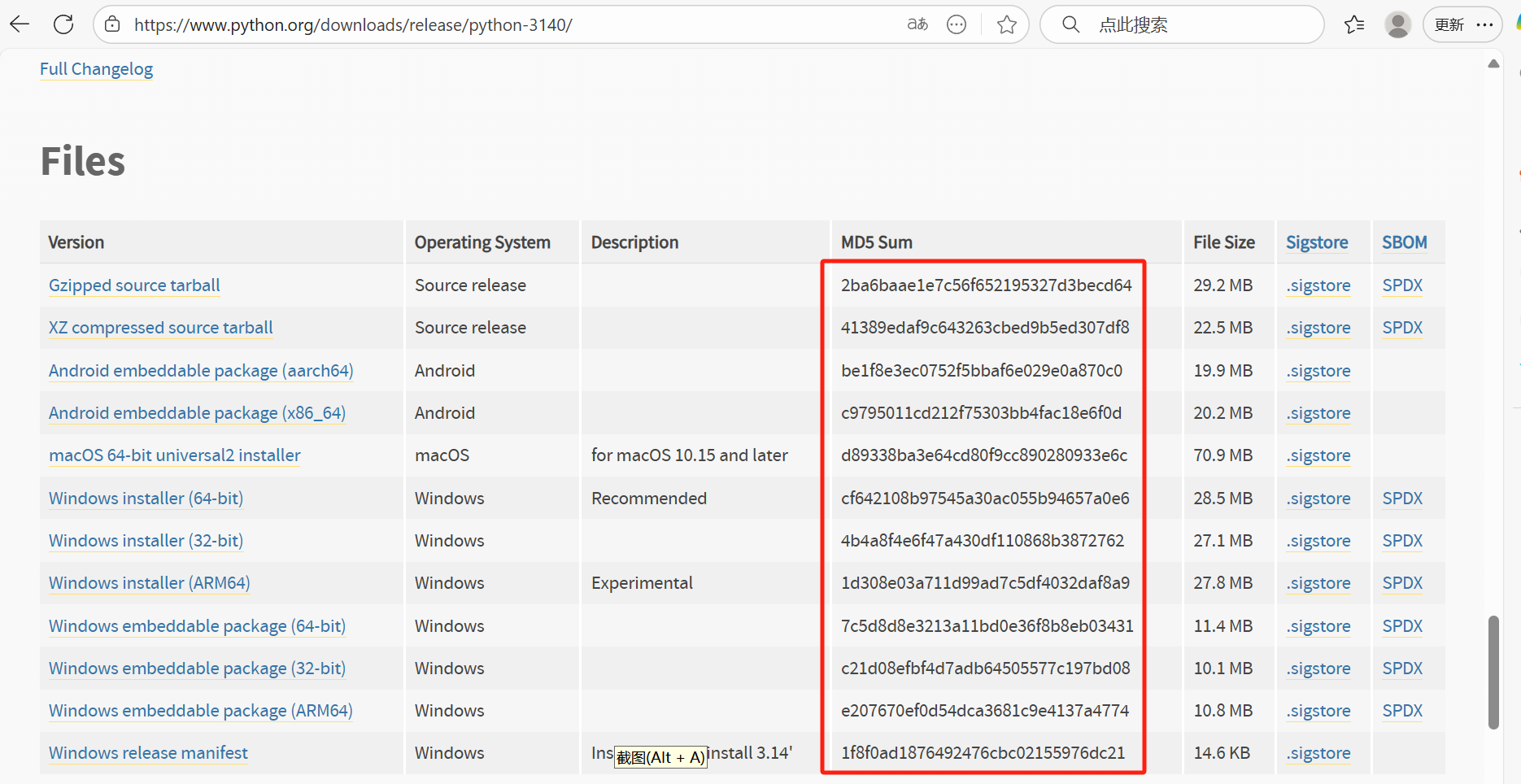Open .sigstore for Windows installer 32-bit row
This screenshot has width=1521, height=784.
coord(1318,541)
